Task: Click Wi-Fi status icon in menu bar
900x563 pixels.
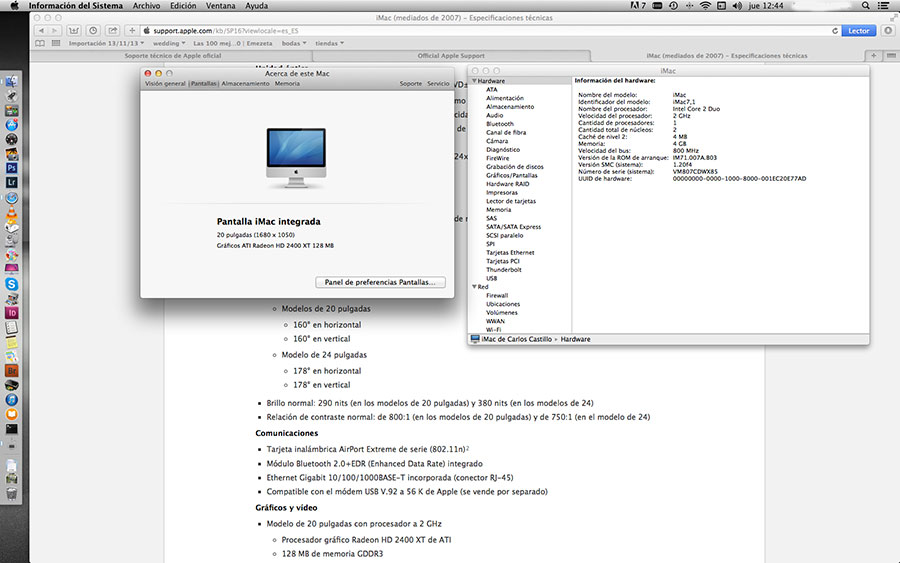Action: [x=705, y=6]
